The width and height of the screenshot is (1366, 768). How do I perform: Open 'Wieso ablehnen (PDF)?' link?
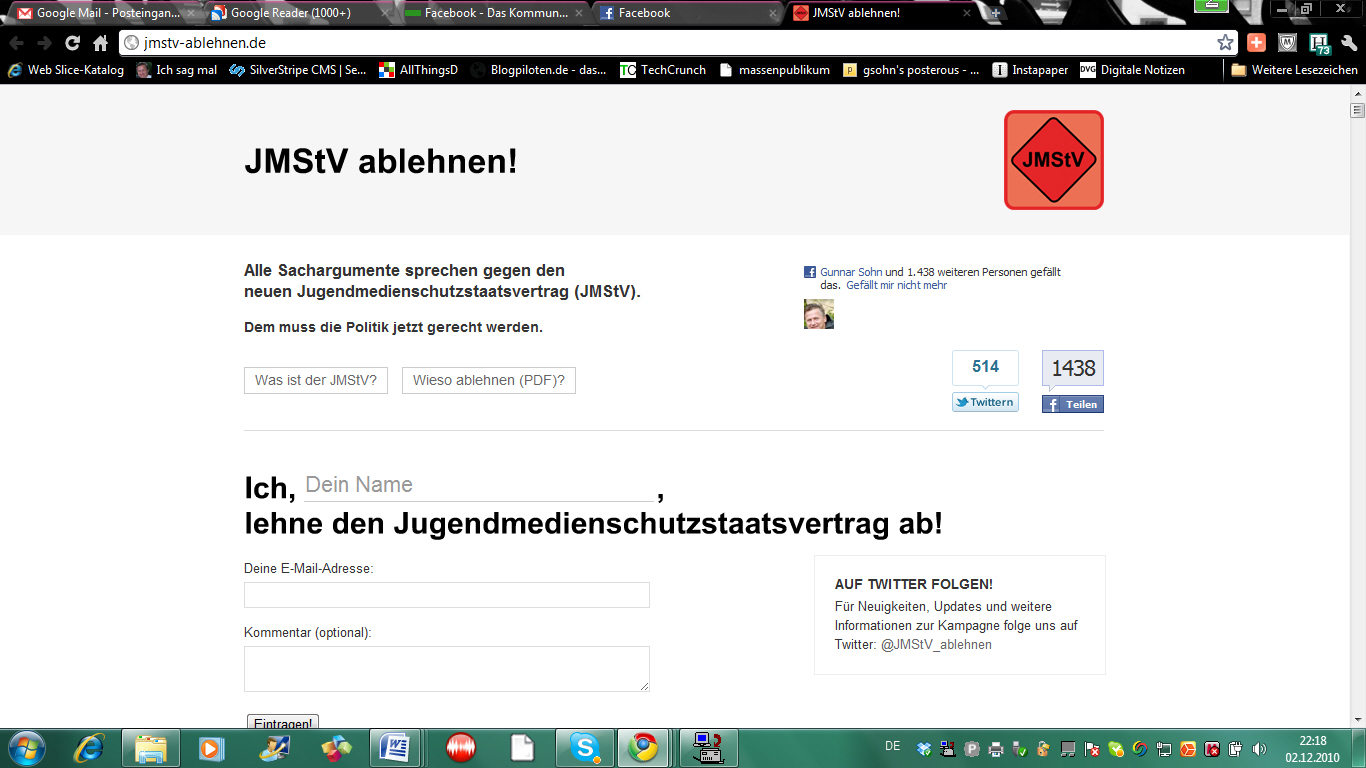(488, 380)
